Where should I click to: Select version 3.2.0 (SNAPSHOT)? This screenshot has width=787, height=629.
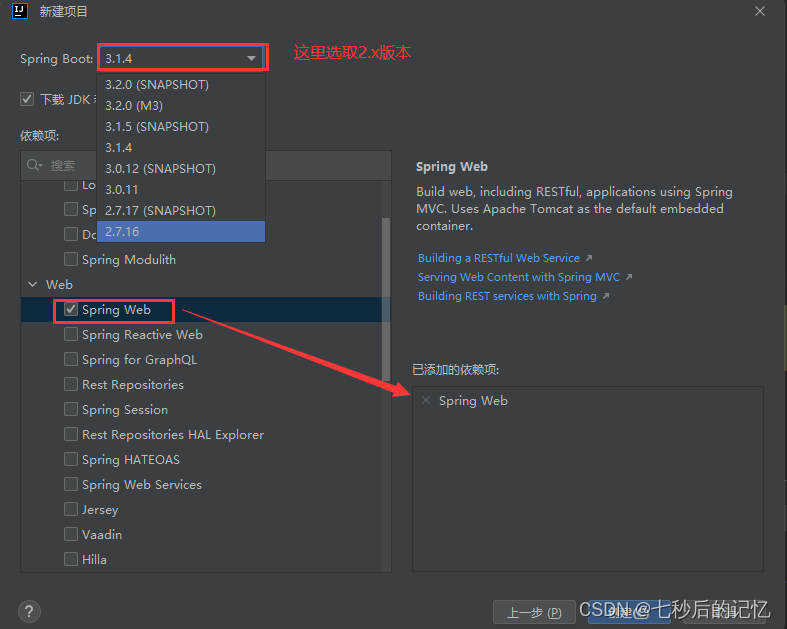(x=181, y=85)
